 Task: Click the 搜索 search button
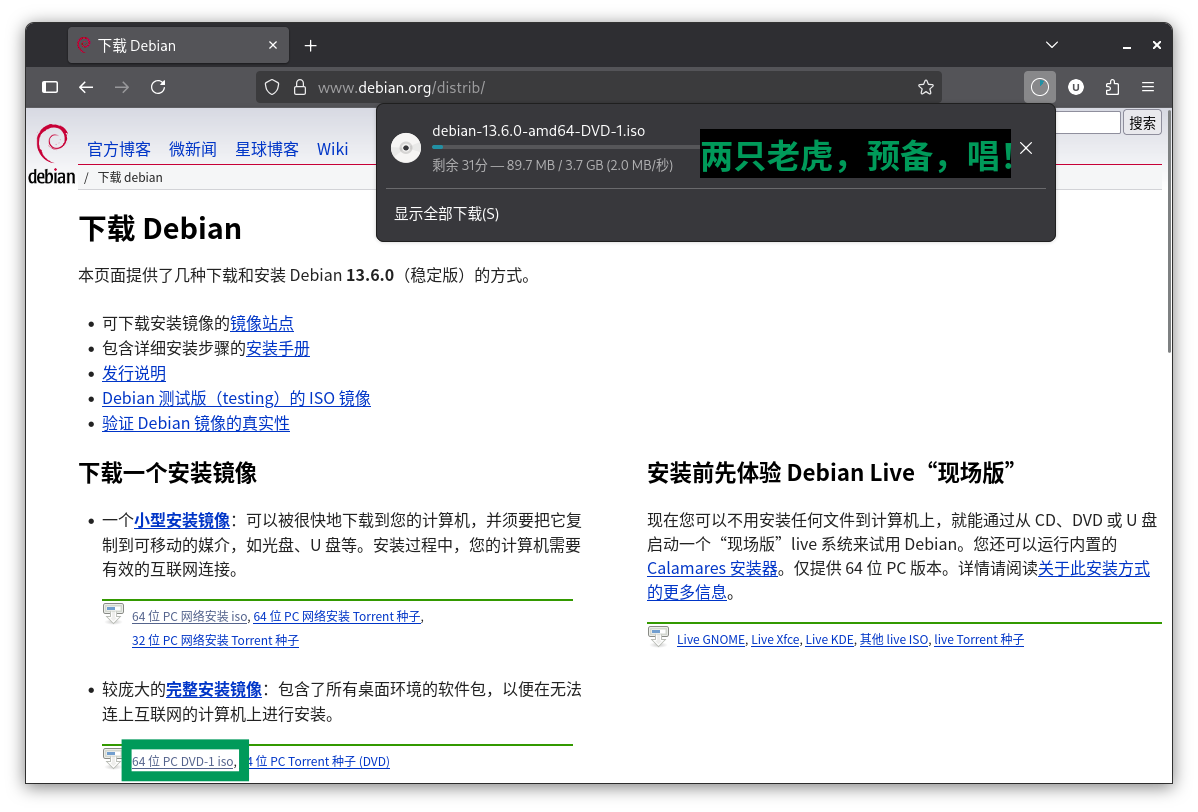(1142, 123)
